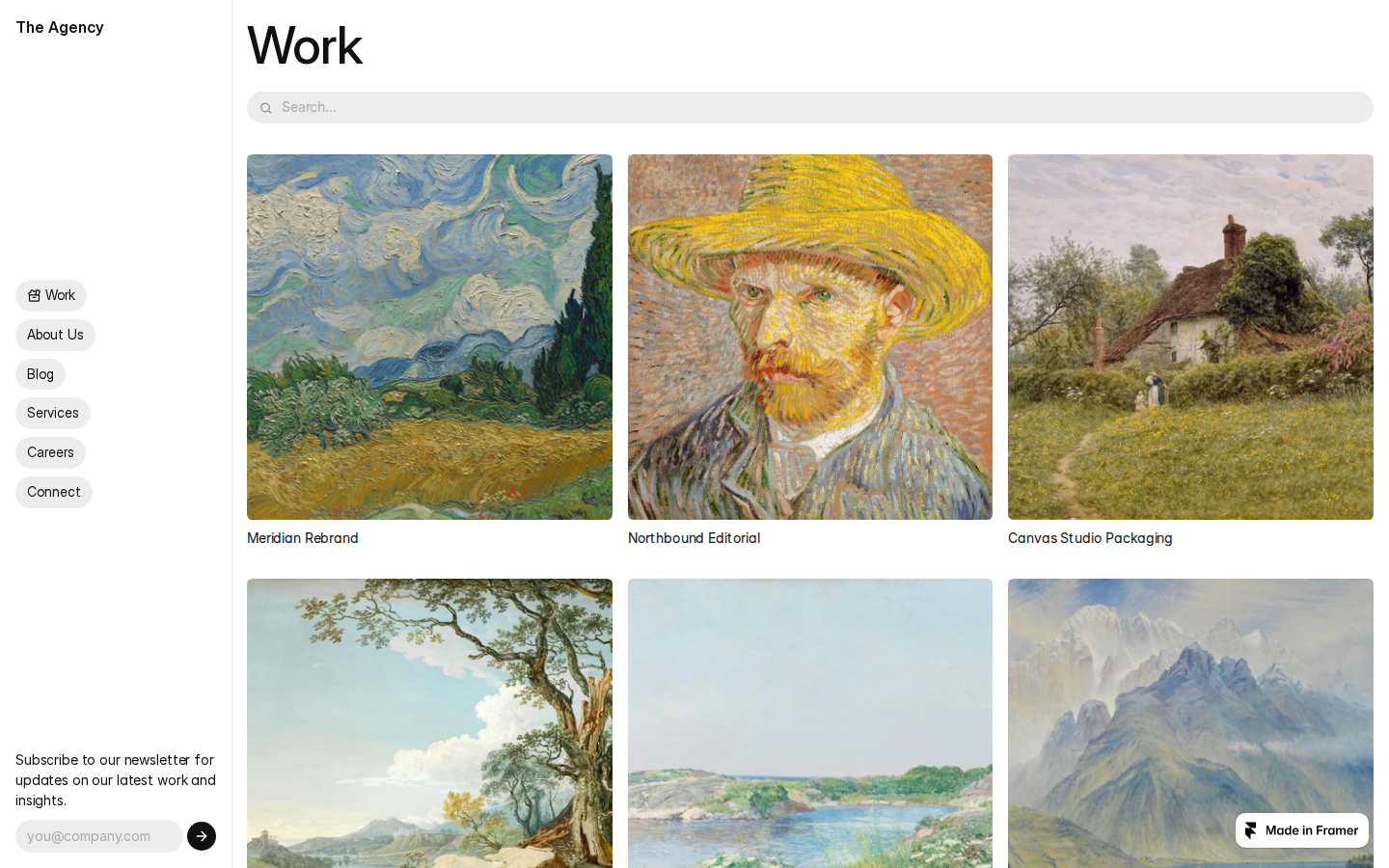
Task: Open the Blog section
Action: click(x=41, y=374)
